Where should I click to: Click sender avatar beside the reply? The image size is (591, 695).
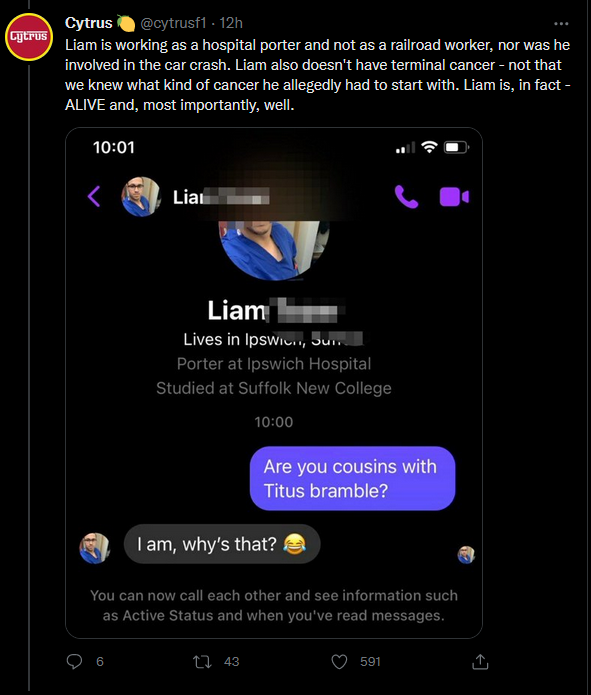coord(94,548)
